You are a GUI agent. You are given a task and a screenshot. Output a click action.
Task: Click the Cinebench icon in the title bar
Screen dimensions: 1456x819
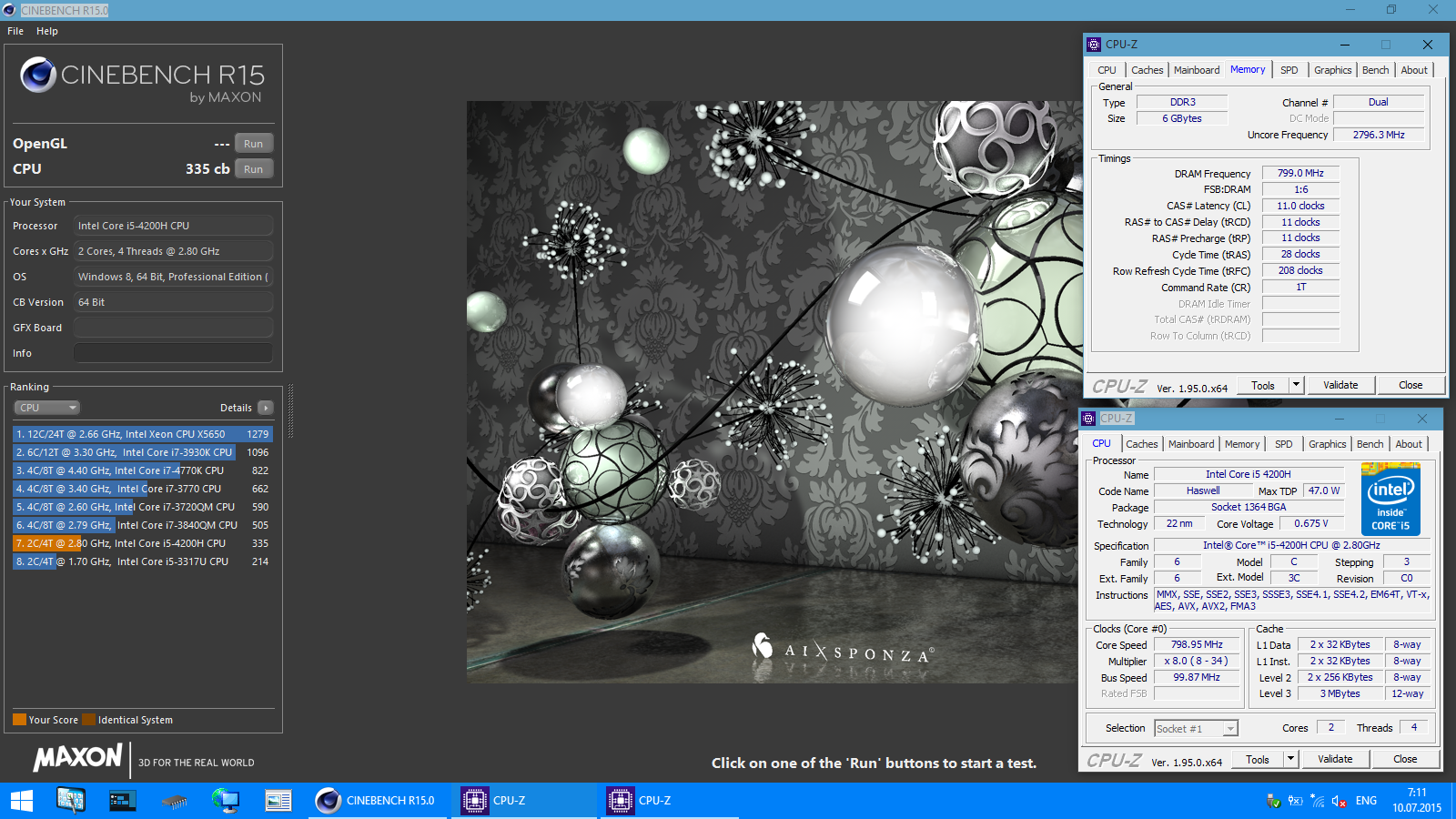tap(9, 10)
